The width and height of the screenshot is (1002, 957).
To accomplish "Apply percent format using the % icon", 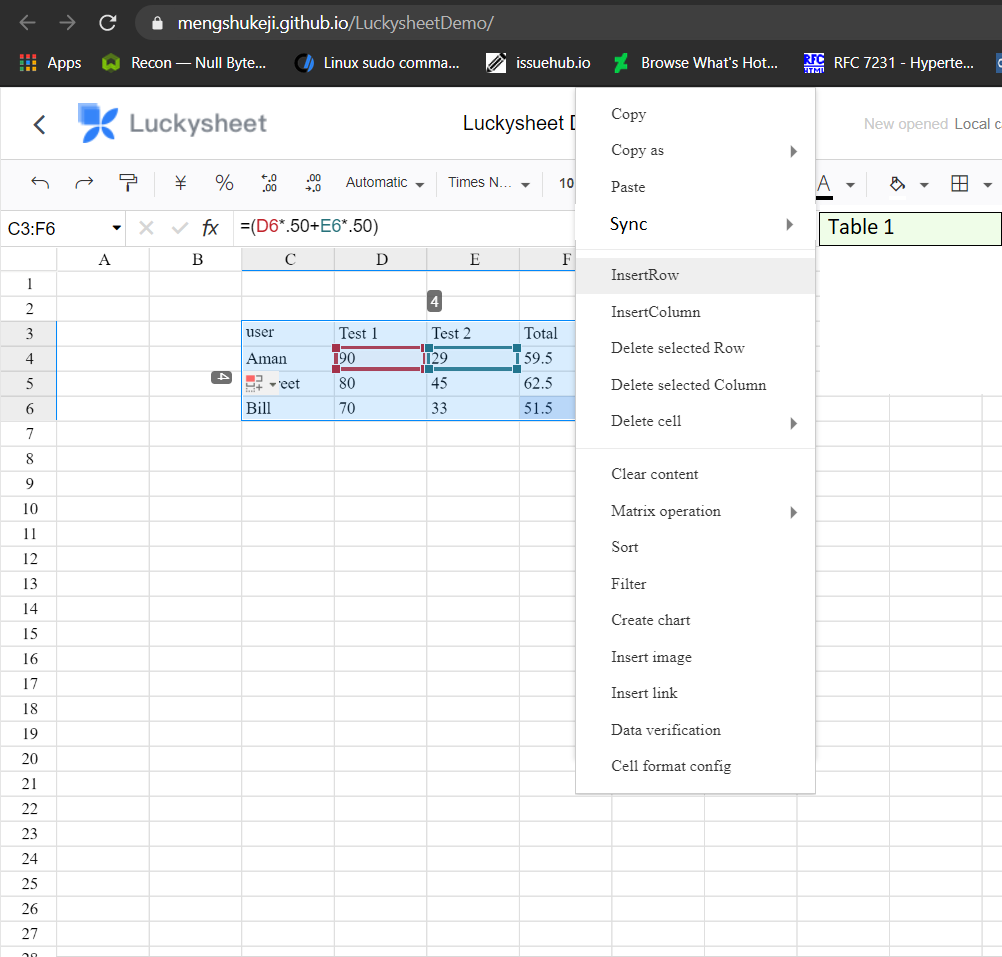I will pyautogui.click(x=224, y=183).
